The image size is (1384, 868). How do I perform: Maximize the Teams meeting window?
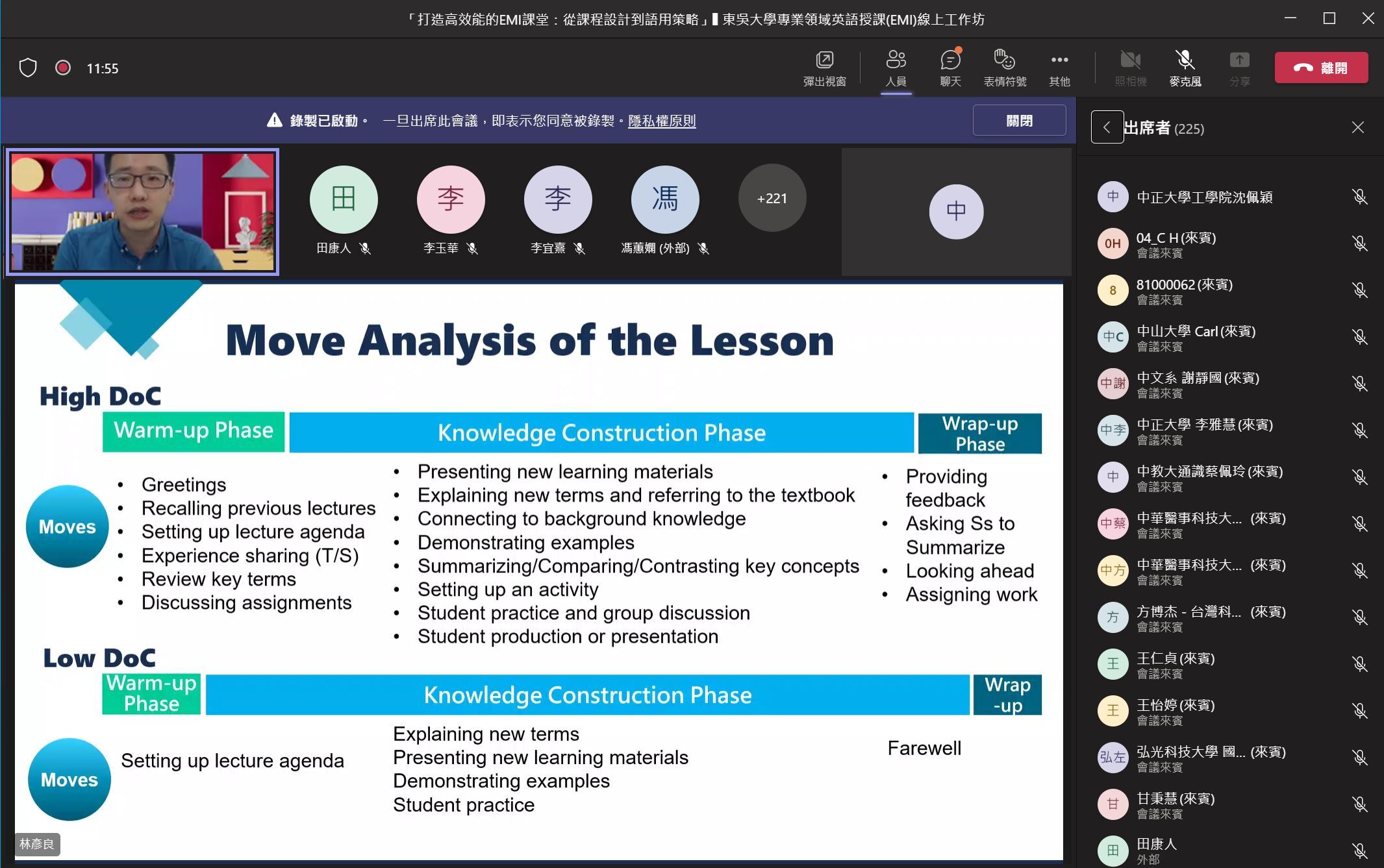click(x=1329, y=18)
